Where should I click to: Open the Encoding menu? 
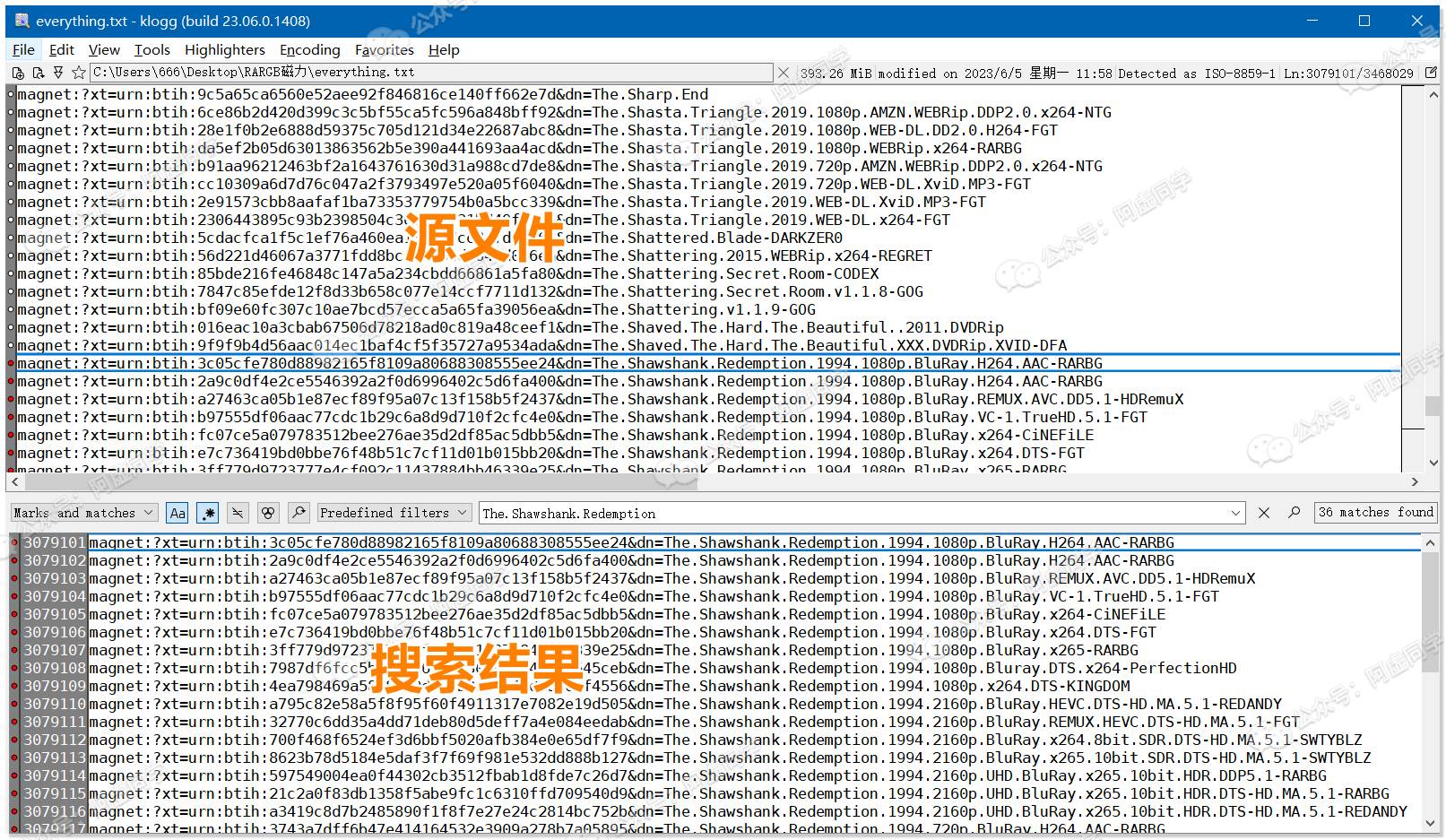[x=309, y=49]
